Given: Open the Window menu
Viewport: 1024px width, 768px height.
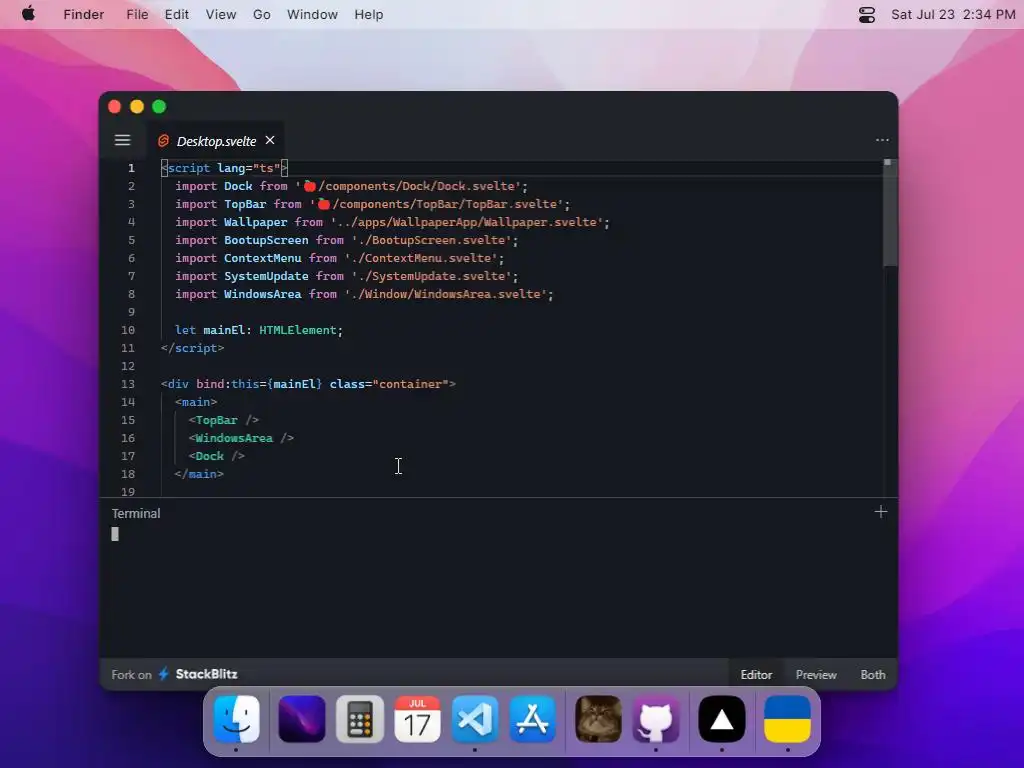Looking at the screenshot, I should pos(312,14).
